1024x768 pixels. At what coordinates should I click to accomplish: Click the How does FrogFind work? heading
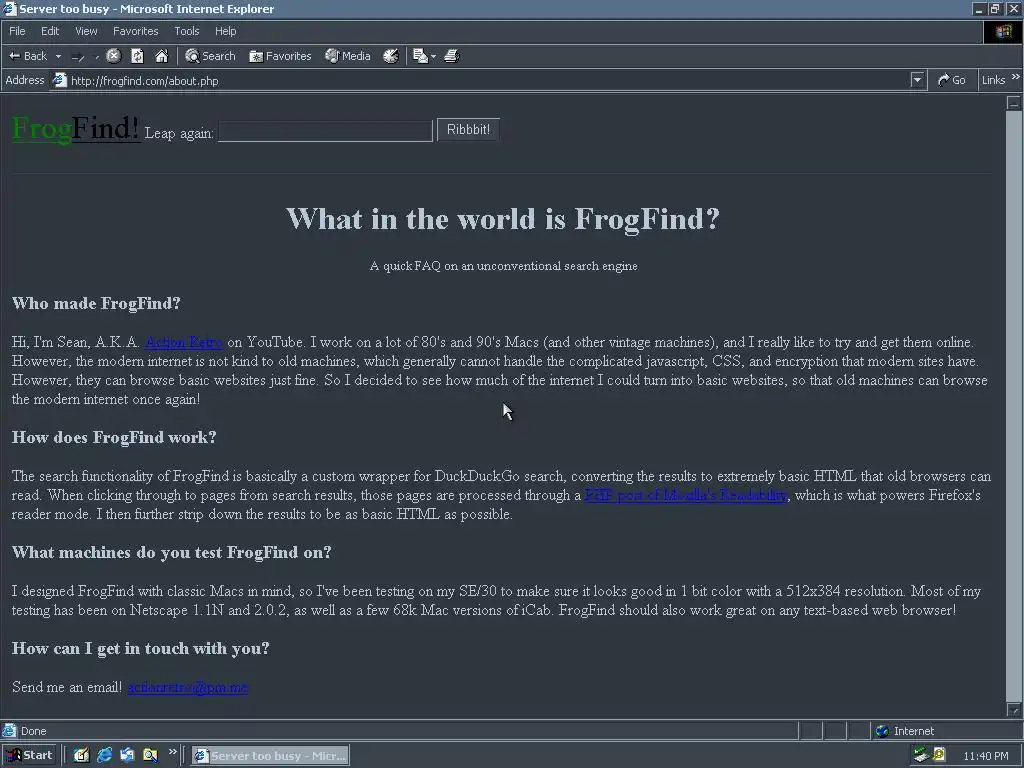click(x=114, y=437)
